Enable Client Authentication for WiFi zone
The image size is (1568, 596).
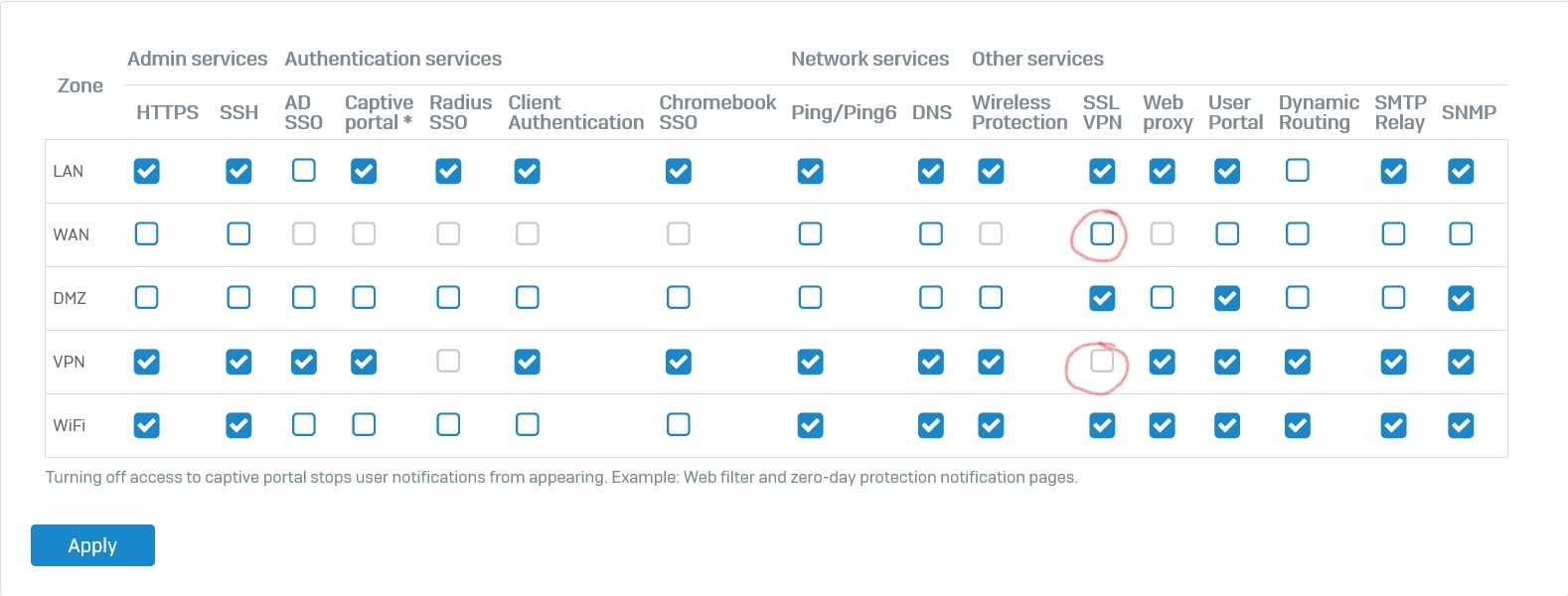(528, 424)
